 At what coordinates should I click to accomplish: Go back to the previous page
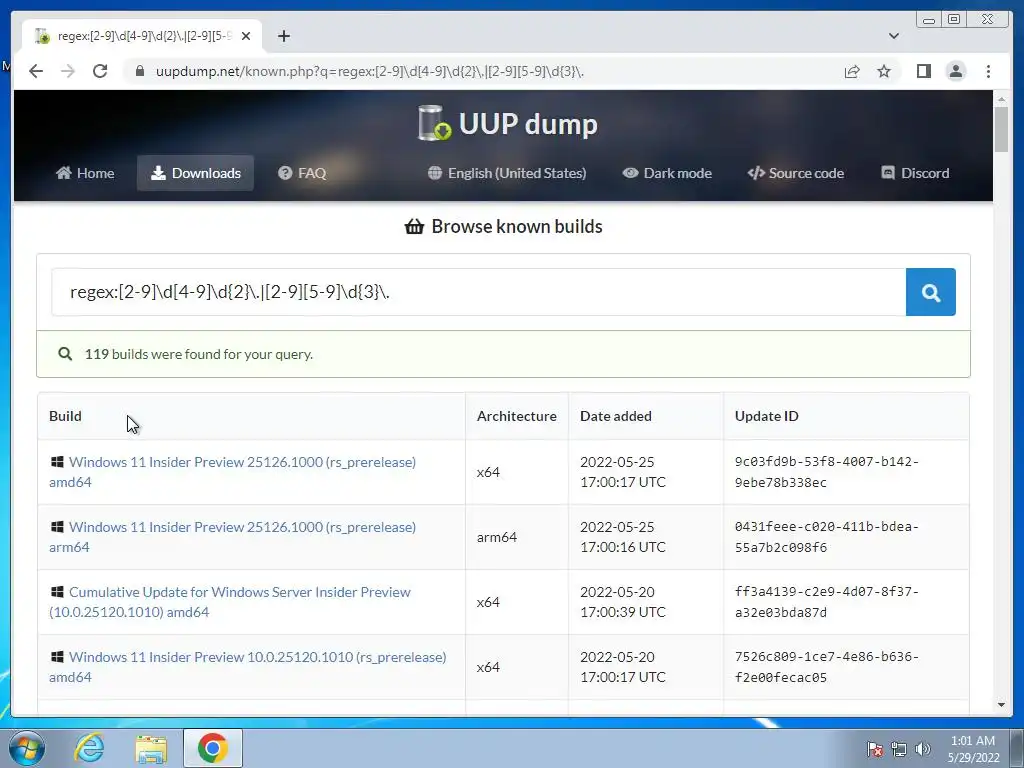[36, 71]
